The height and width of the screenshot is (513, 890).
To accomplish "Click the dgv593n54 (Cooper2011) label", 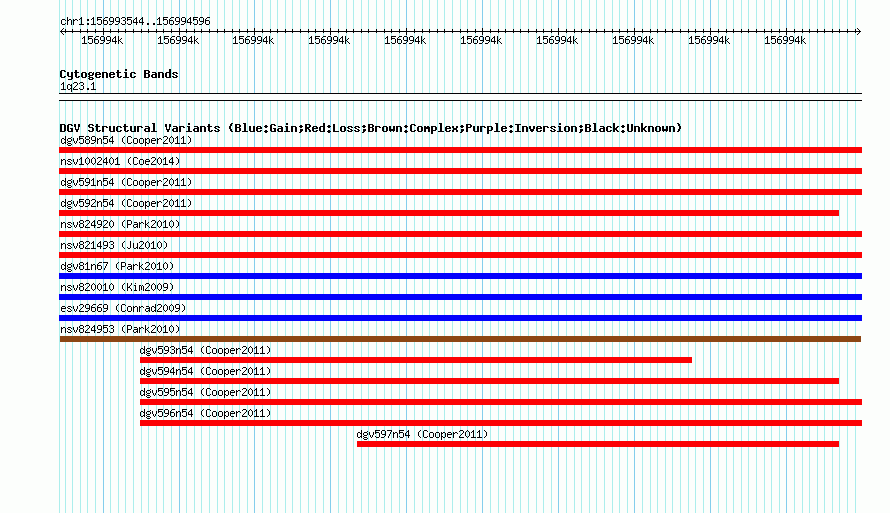I will [x=205, y=350].
